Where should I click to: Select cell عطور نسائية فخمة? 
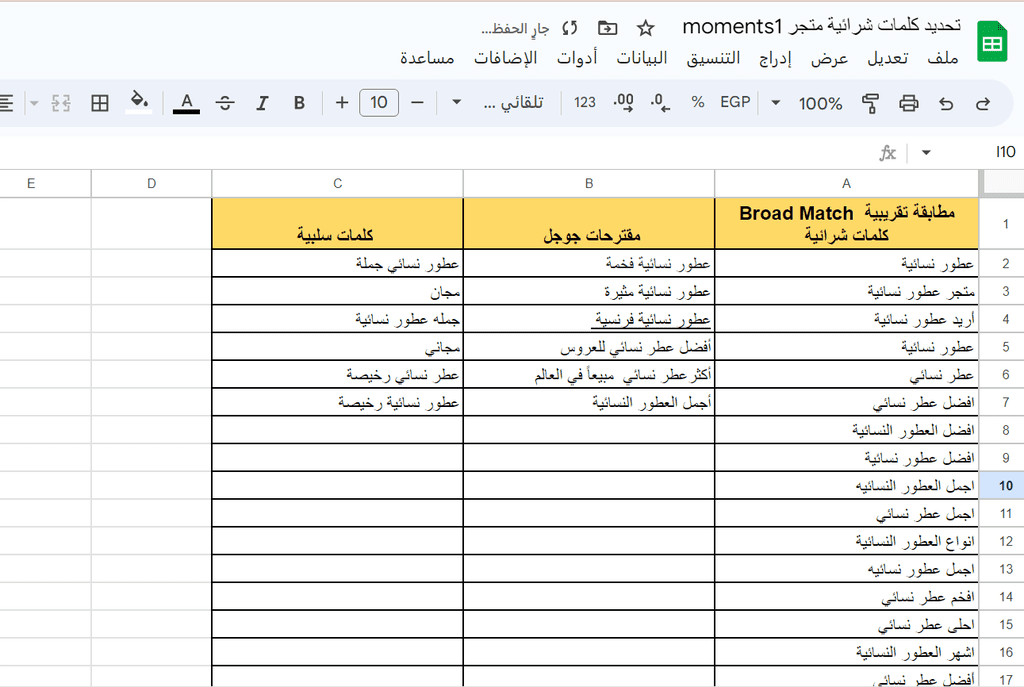589,263
